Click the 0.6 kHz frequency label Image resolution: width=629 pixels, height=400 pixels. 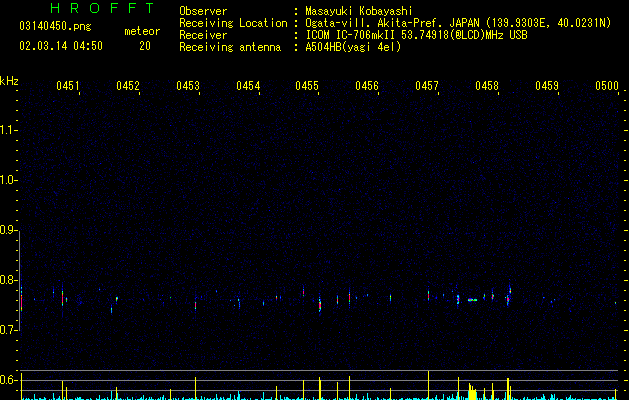[x=8, y=380]
